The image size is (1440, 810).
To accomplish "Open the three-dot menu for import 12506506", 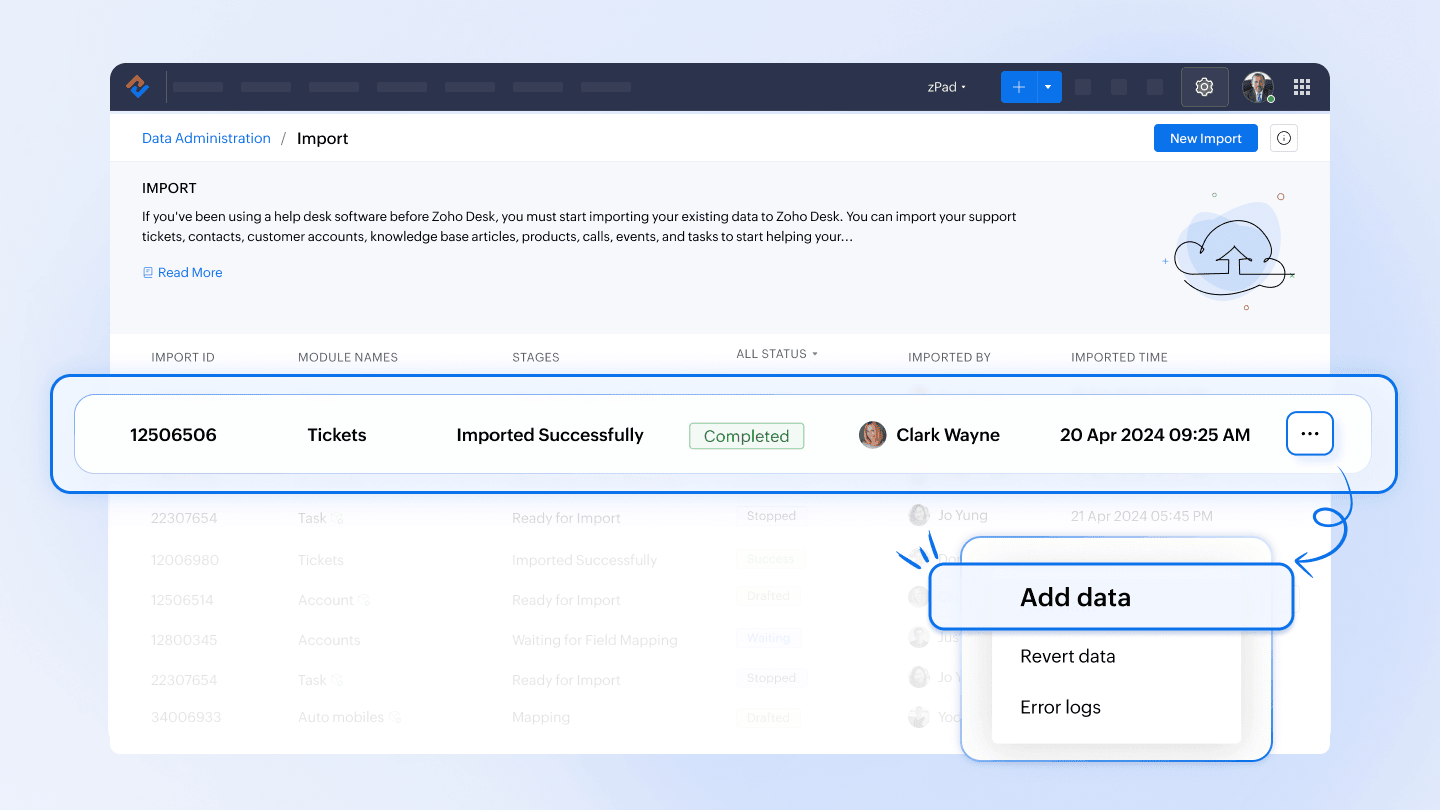I will point(1309,434).
